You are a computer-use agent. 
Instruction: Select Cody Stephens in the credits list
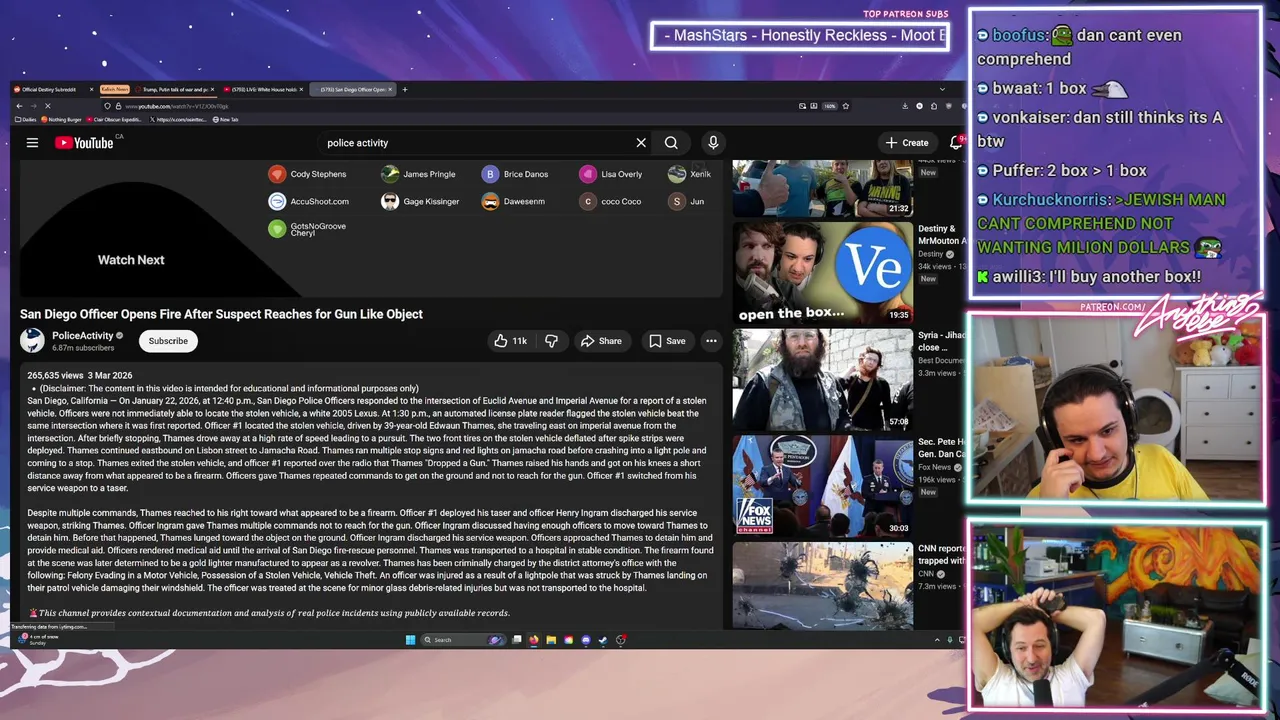pyautogui.click(x=308, y=174)
